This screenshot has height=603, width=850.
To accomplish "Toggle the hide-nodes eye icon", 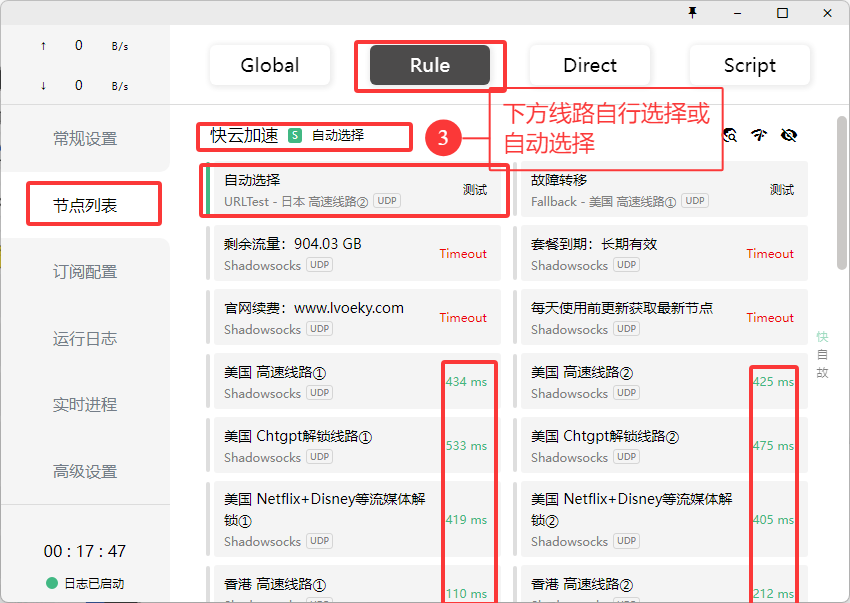I will (x=788, y=135).
